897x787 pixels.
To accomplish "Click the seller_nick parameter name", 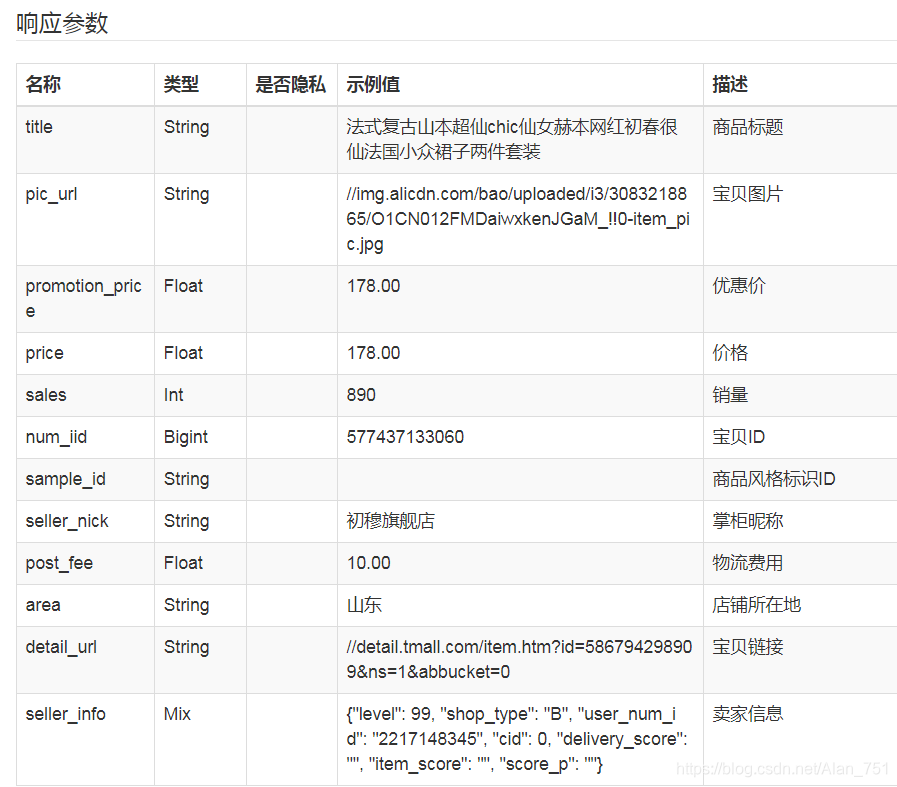I will pos(67,521).
